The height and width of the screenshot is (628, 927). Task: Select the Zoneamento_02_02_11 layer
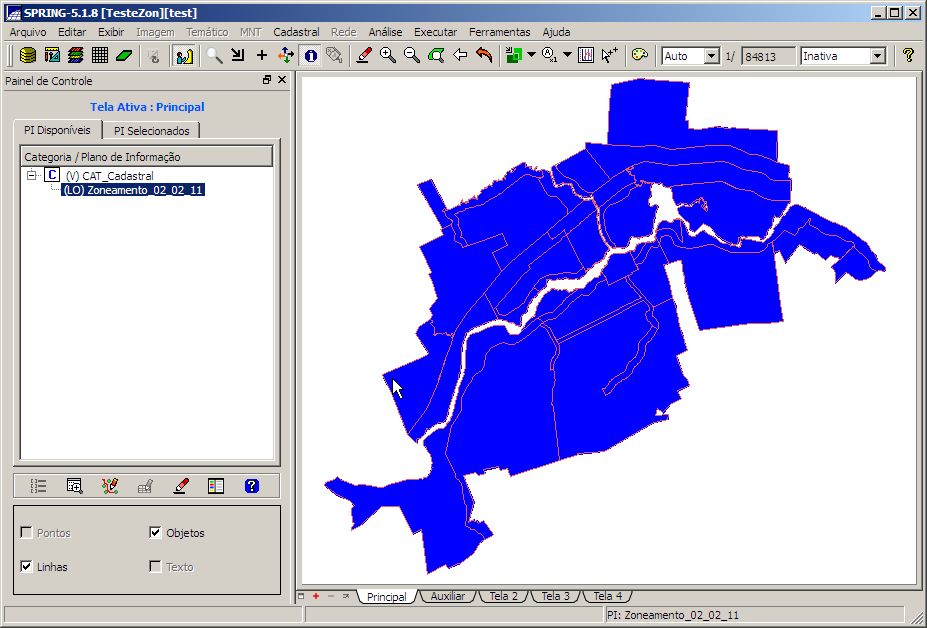pos(133,190)
